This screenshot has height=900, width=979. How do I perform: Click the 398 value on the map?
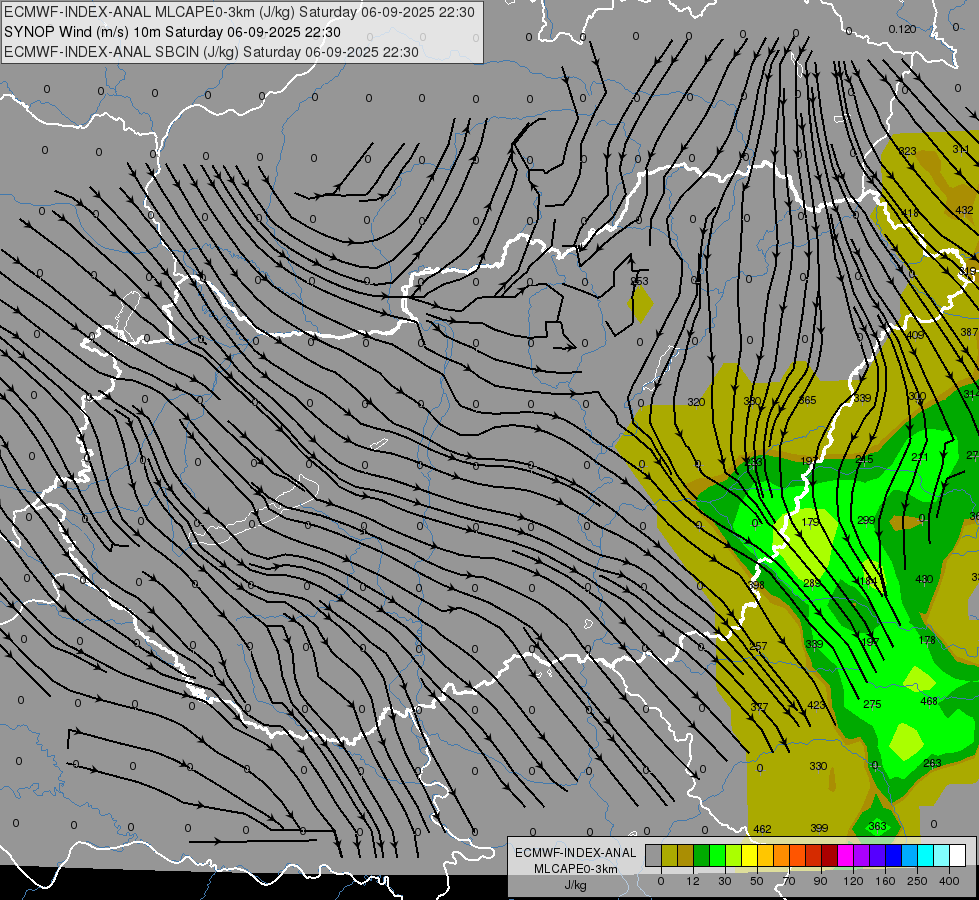756,585
